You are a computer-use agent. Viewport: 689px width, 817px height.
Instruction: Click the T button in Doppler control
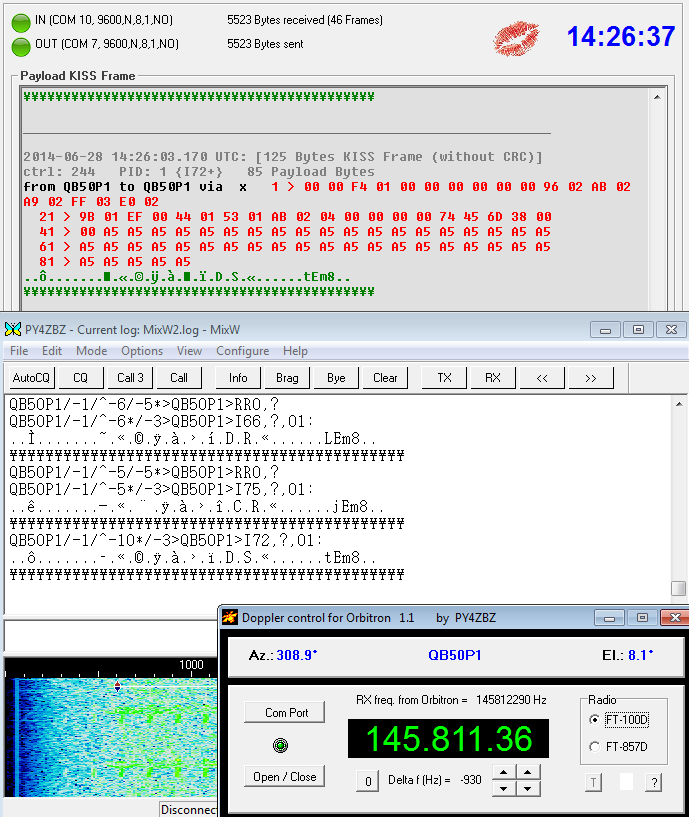[x=593, y=782]
